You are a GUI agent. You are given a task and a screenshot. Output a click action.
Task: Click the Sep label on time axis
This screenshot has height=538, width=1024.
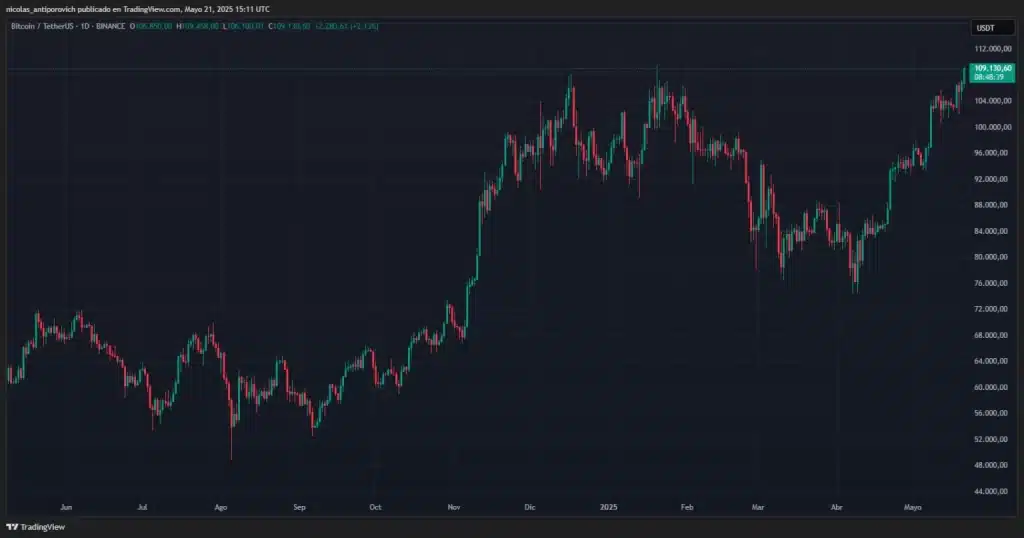299,507
